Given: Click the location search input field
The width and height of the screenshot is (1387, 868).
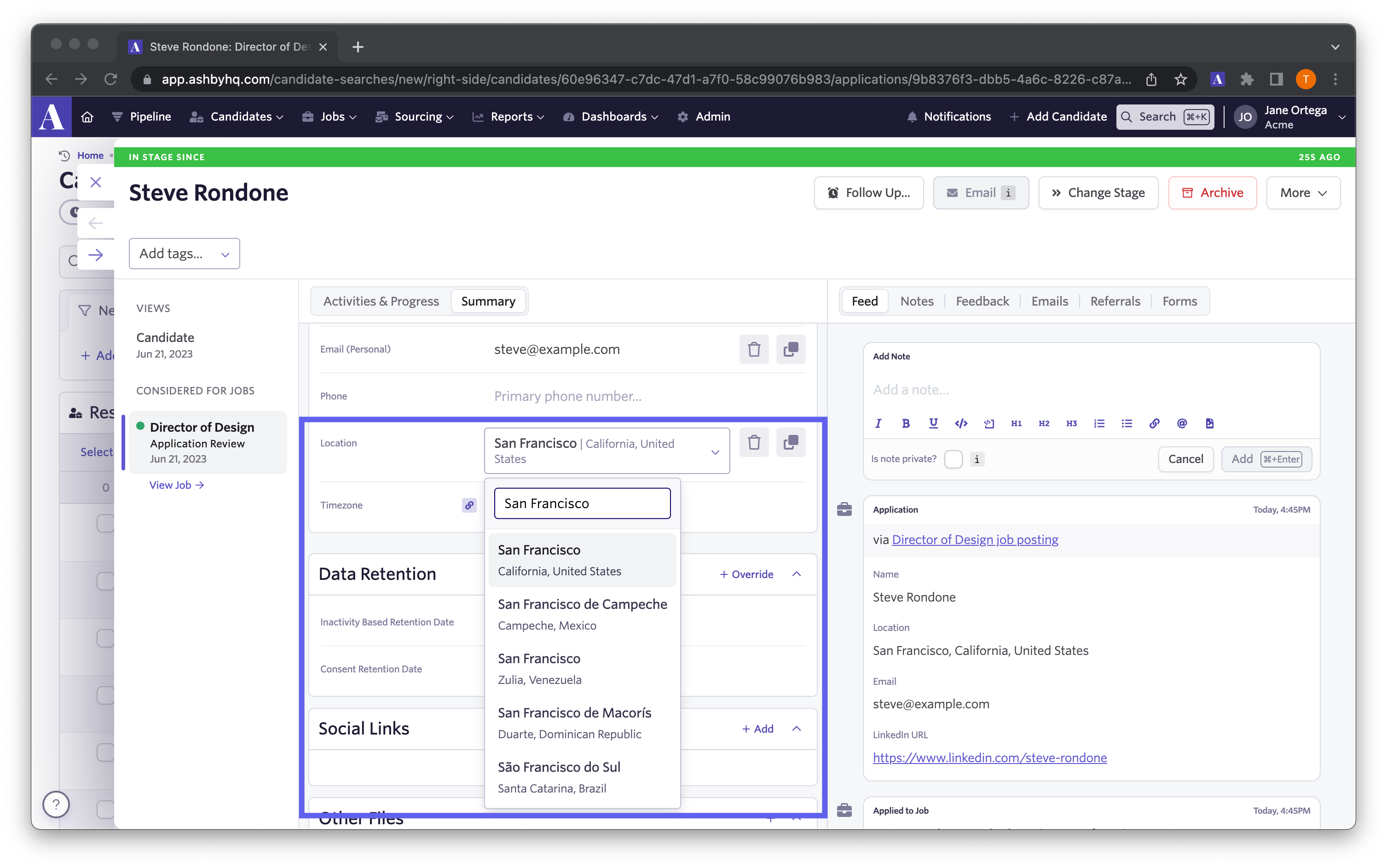Looking at the screenshot, I should click(x=582, y=503).
